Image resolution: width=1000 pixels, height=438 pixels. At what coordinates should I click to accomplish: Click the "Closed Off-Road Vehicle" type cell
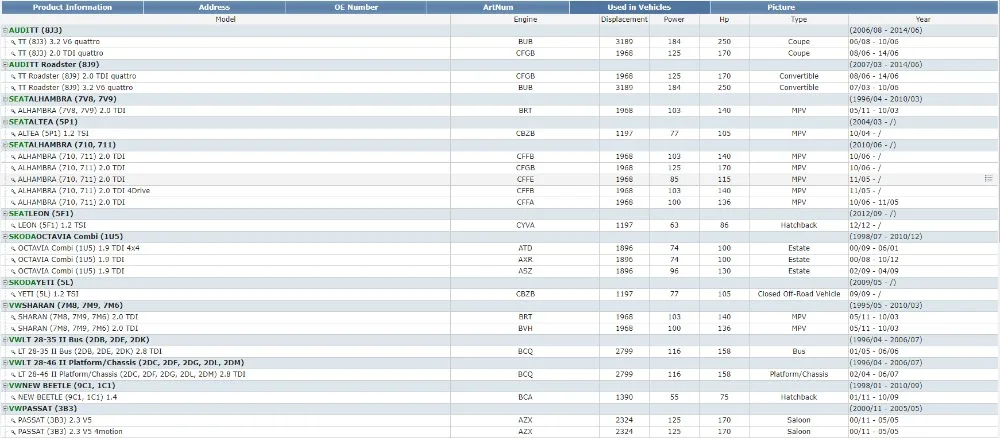pos(798,294)
